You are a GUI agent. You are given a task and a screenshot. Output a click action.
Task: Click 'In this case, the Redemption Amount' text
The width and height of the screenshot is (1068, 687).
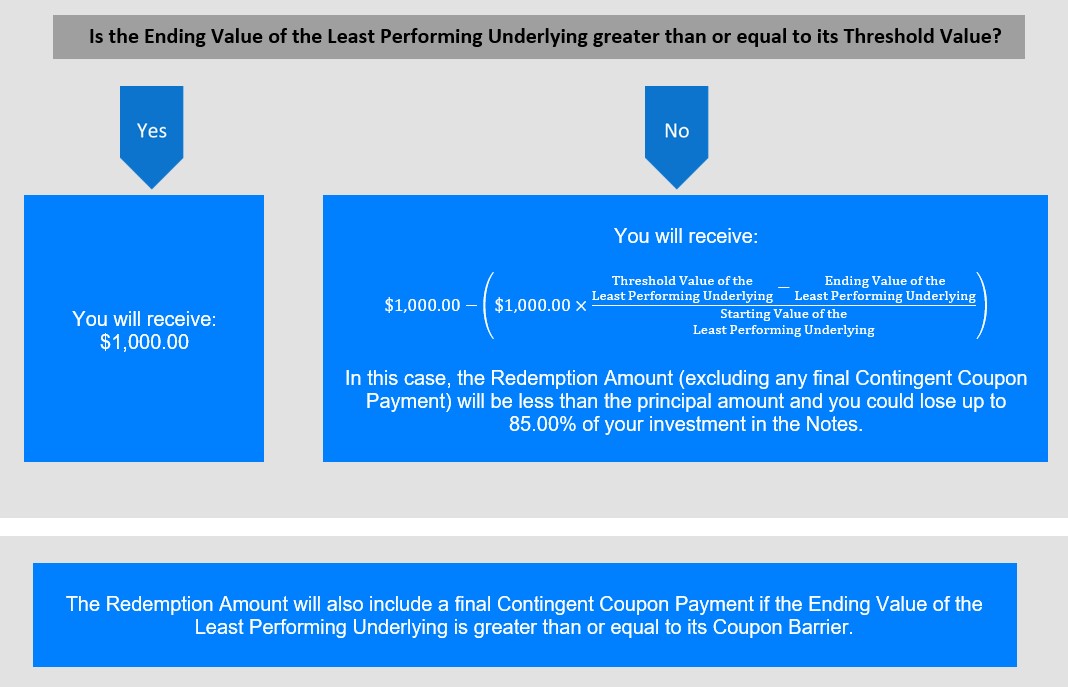pos(509,378)
